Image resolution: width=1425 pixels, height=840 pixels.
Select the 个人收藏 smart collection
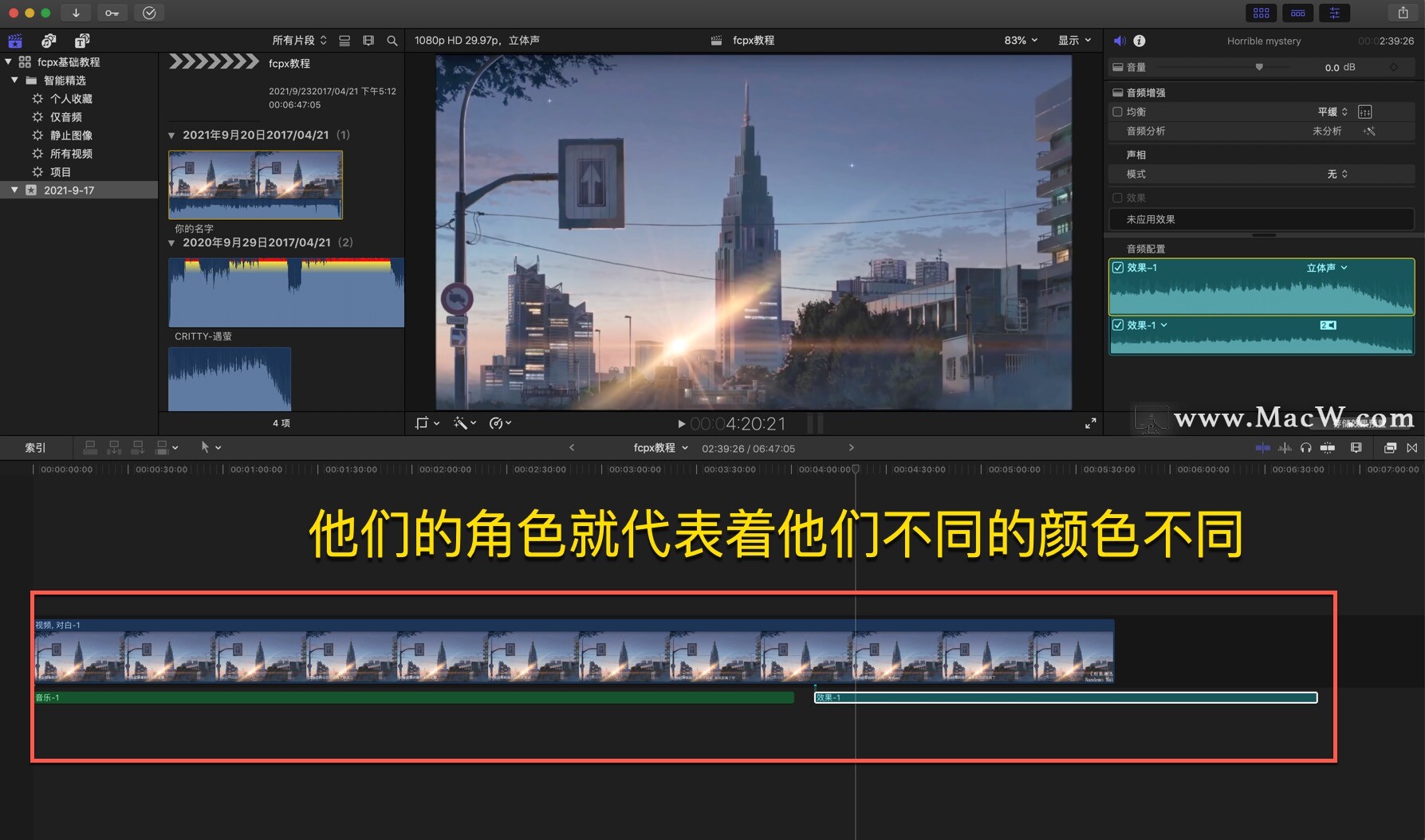(71, 99)
